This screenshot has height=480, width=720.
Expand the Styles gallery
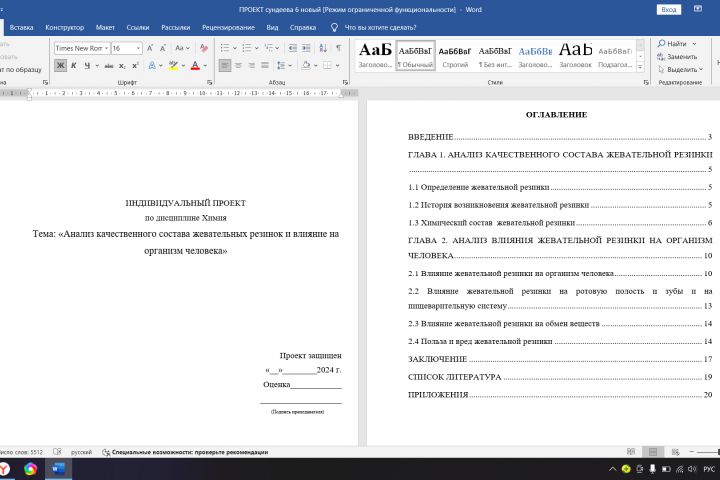coord(641,67)
